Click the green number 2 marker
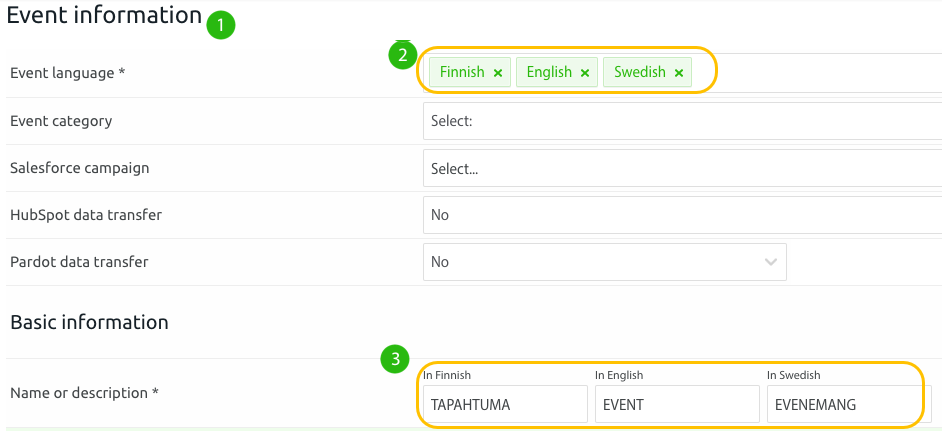Viewport: 942px width, 431px height. click(x=403, y=55)
